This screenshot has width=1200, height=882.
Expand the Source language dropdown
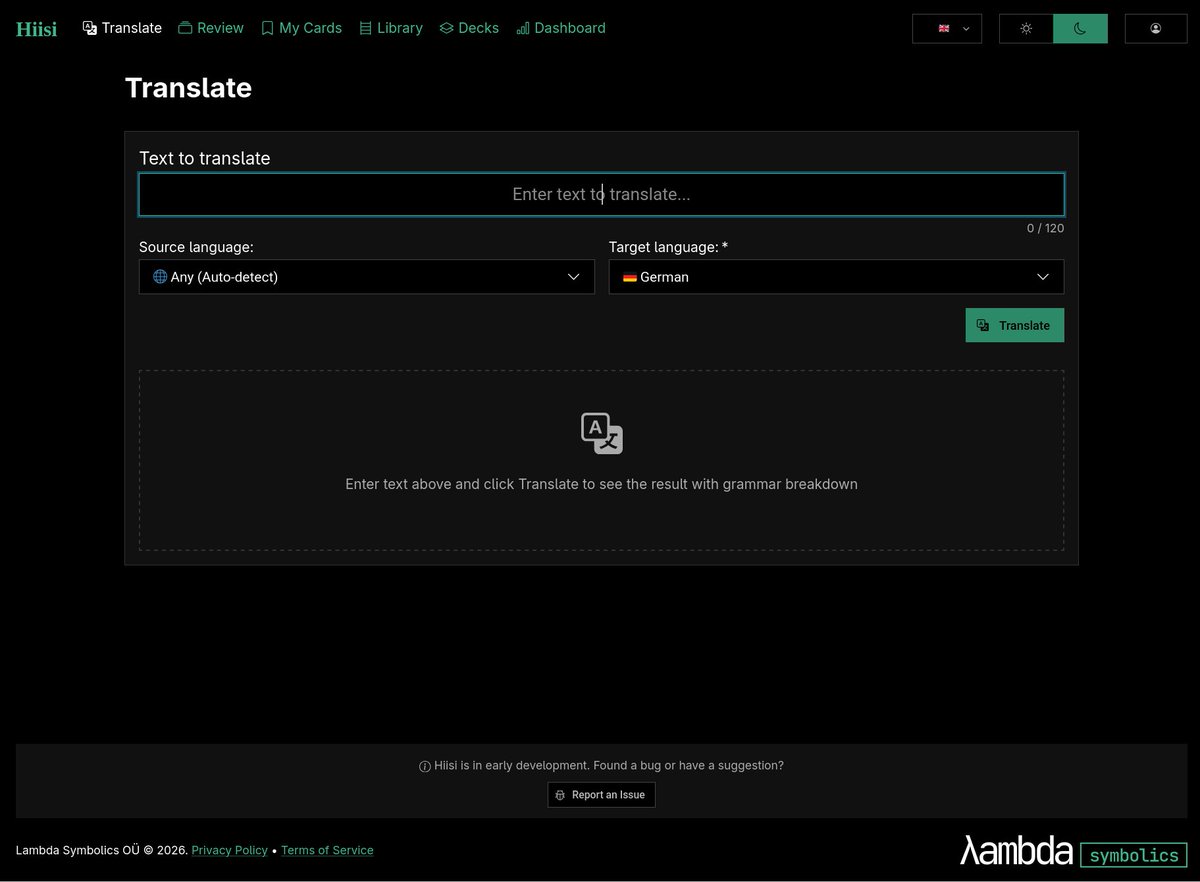[x=366, y=277]
